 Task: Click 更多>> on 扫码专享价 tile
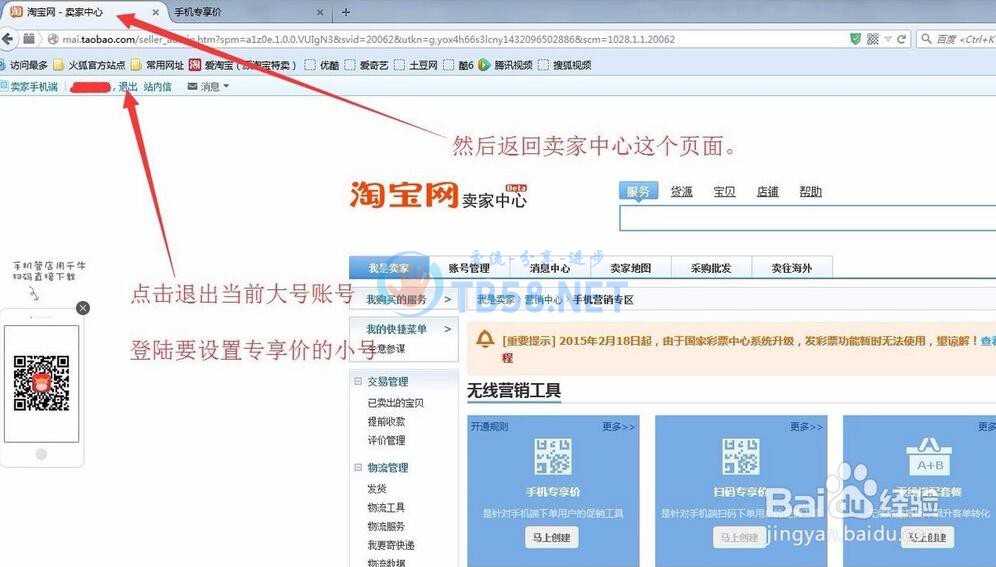806,427
